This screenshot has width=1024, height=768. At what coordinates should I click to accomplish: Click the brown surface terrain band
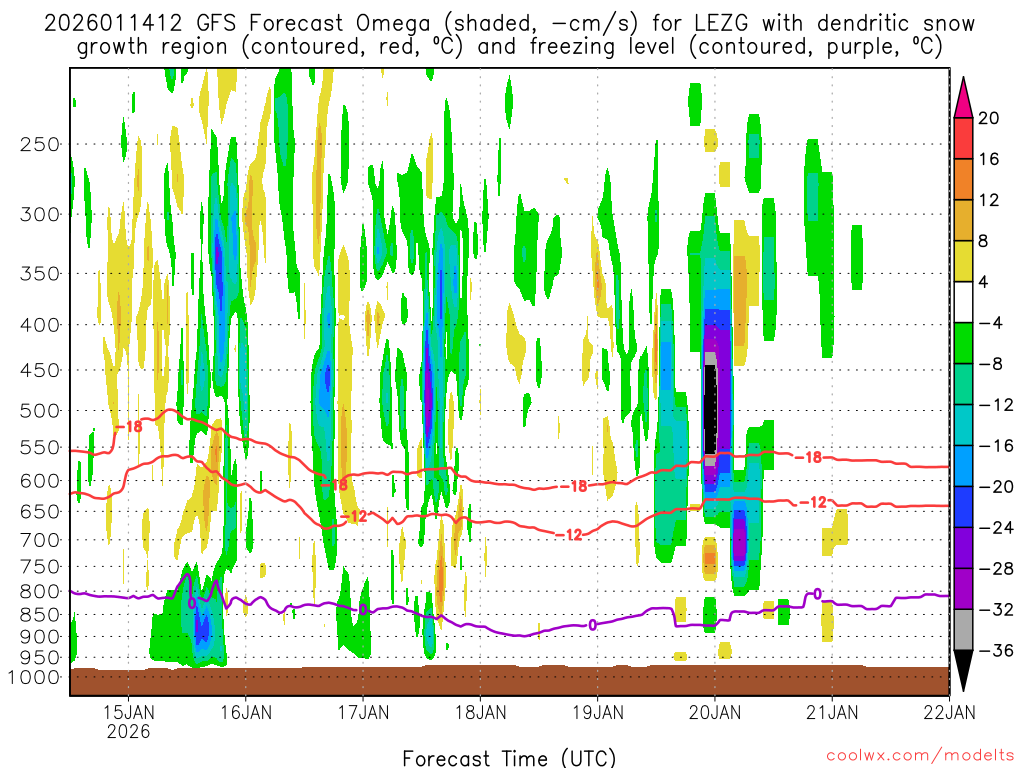click(x=509, y=681)
